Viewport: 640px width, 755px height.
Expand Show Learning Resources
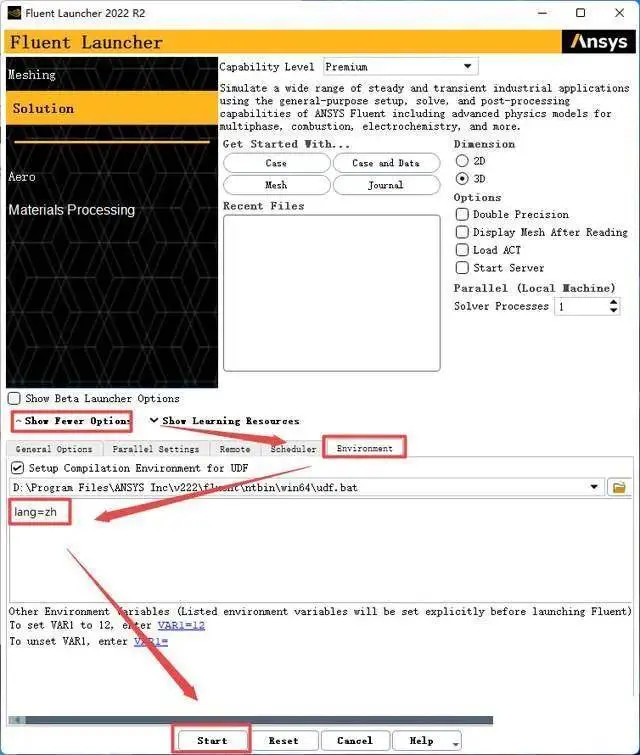tap(224, 421)
